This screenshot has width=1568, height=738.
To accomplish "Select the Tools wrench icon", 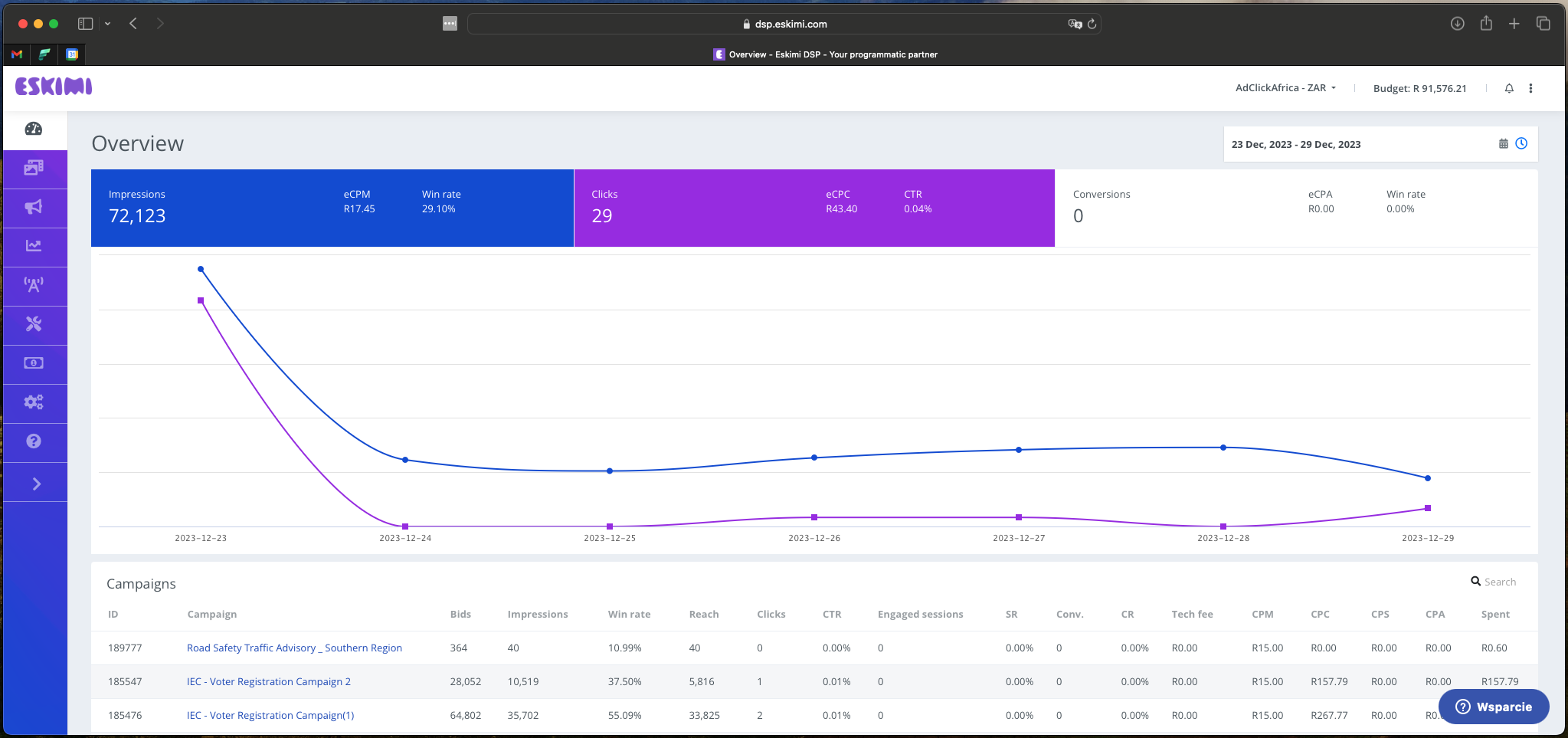I will pyautogui.click(x=34, y=325).
